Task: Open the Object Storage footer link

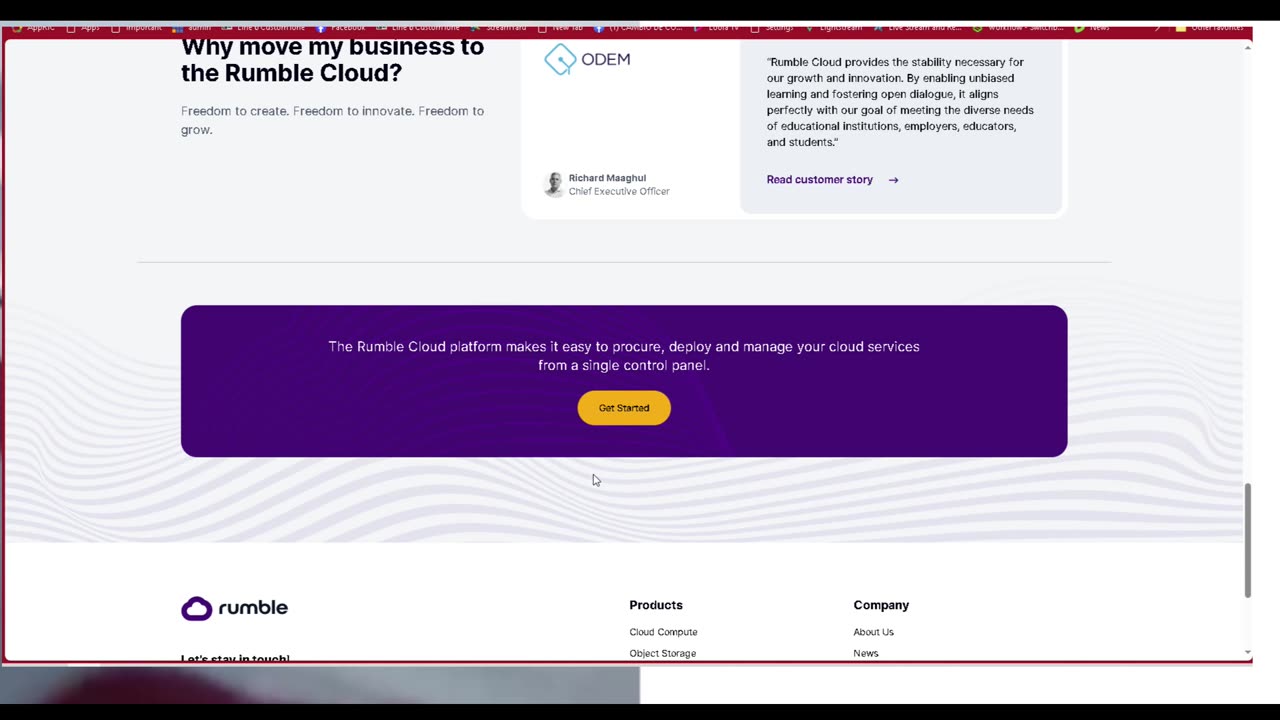Action: (662, 653)
